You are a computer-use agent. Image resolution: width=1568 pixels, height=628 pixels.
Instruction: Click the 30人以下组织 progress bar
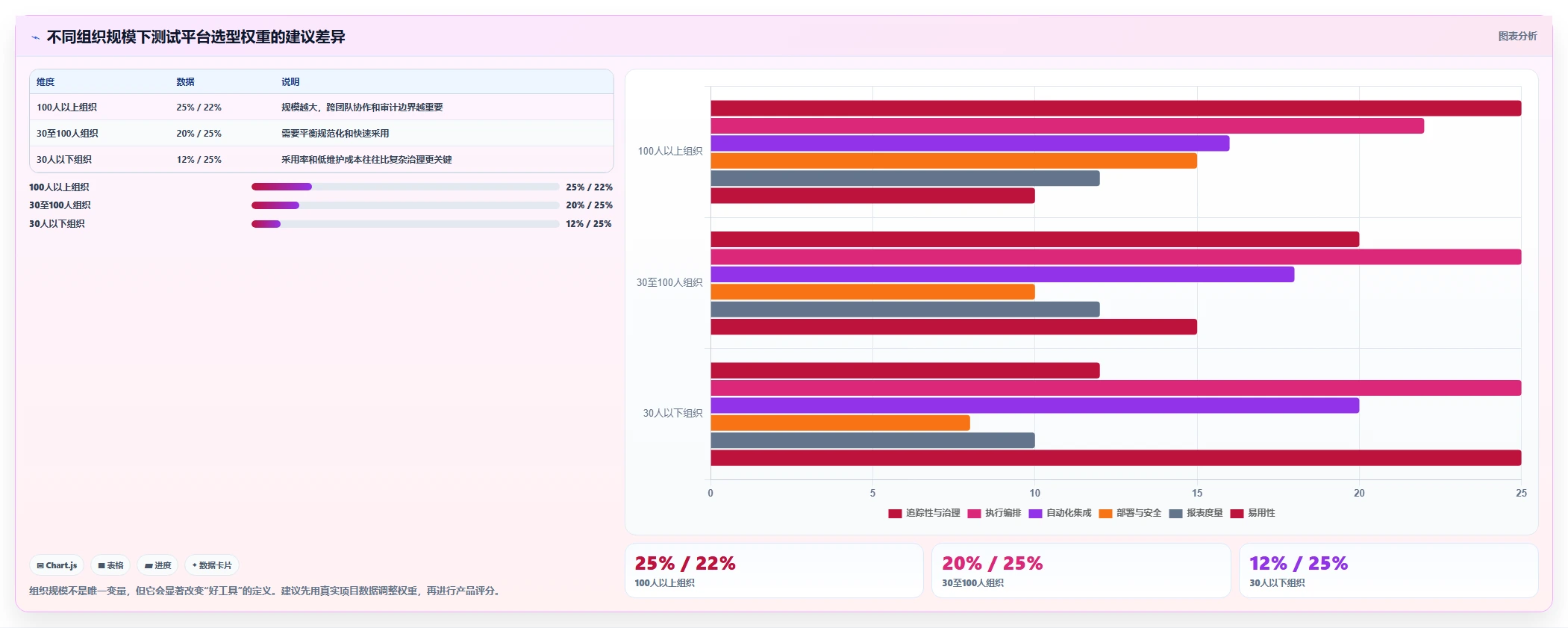pos(405,224)
